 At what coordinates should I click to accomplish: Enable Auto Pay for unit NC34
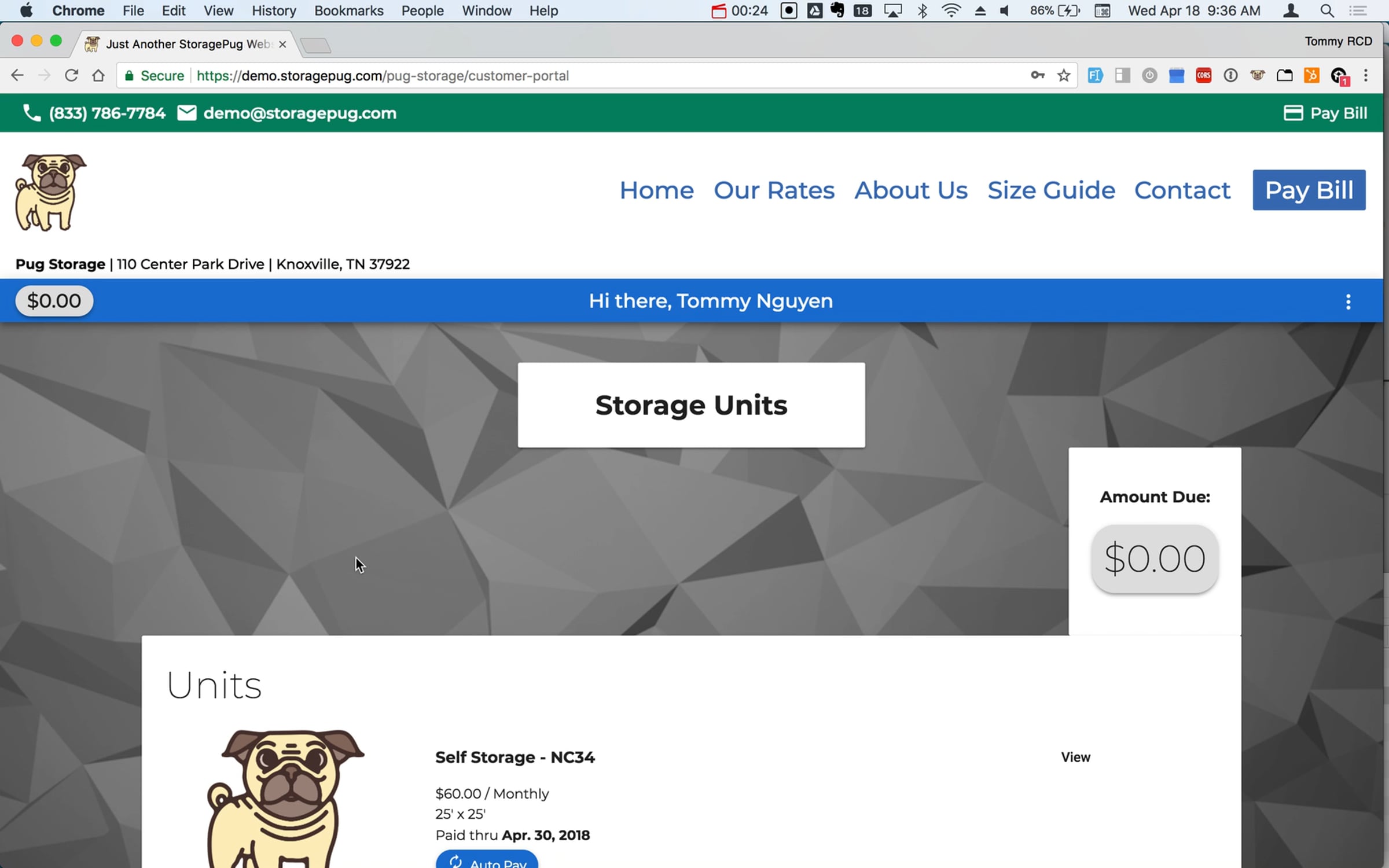click(487, 859)
